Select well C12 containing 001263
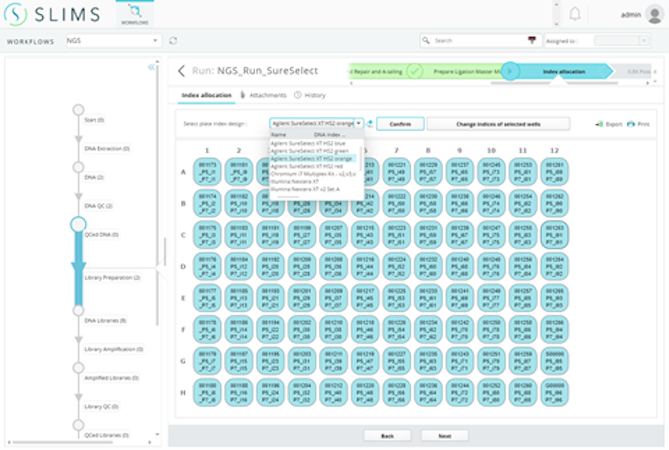This screenshot has height=450, width=669. [555, 235]
